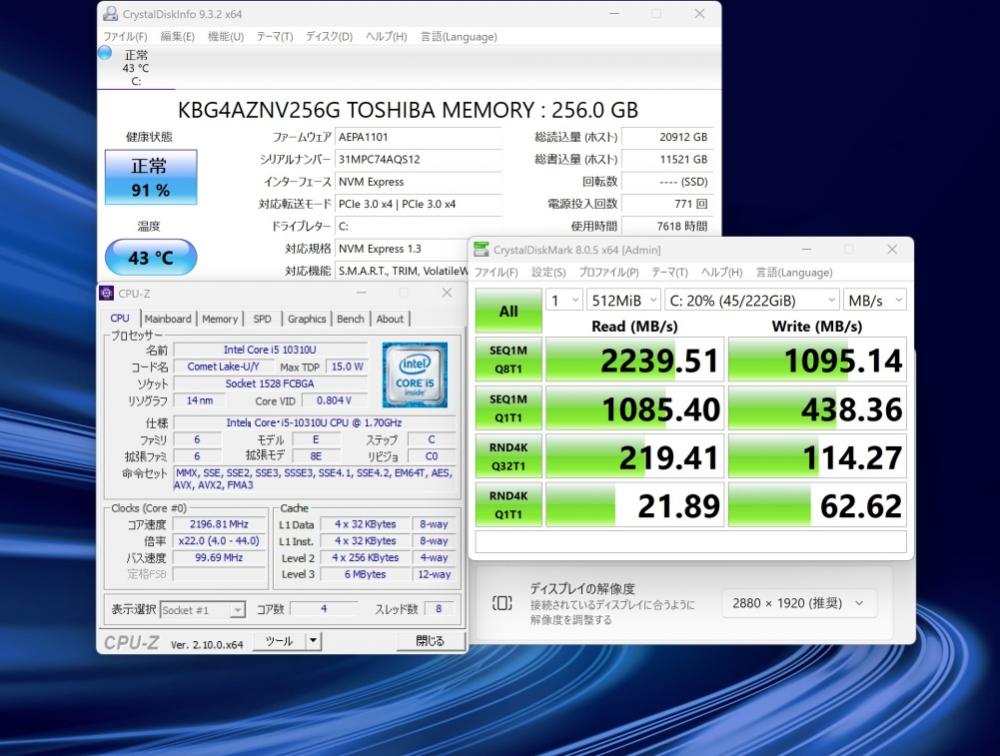Click the green All benchmark button
The width and height of the screenshot is (1000, 756).
(x=508, y=311)
